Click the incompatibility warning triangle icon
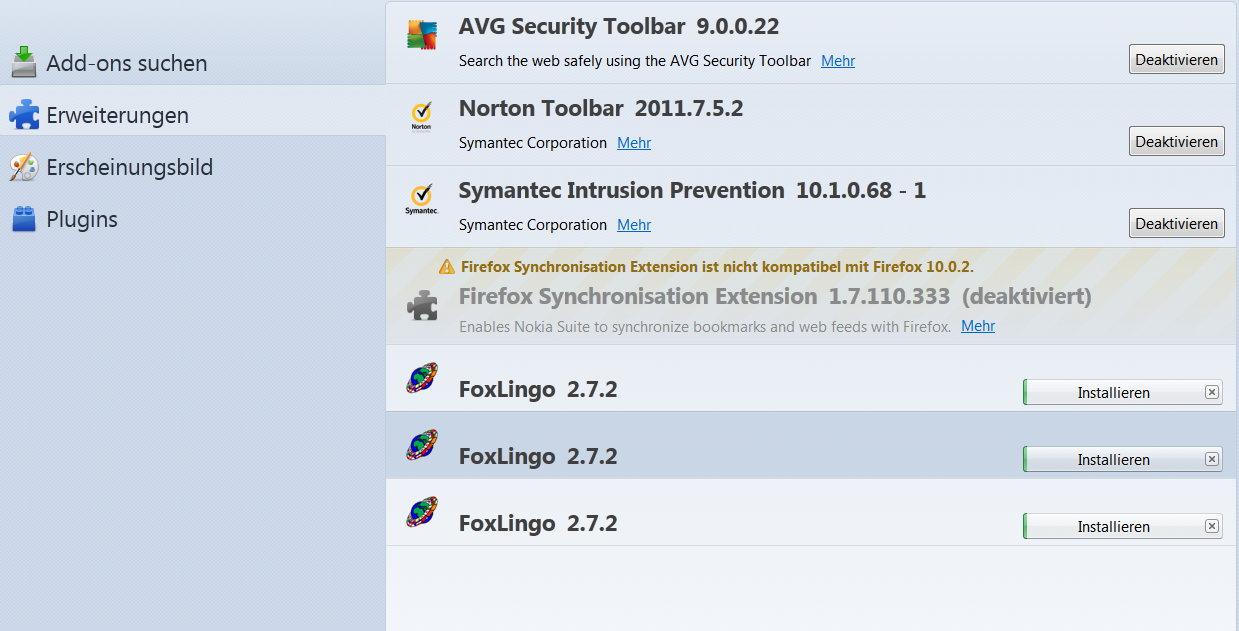 pos(447,267)
